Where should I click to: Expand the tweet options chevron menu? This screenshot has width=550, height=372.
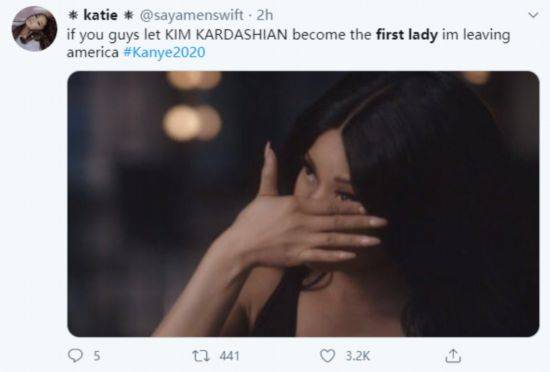point(533,15)
